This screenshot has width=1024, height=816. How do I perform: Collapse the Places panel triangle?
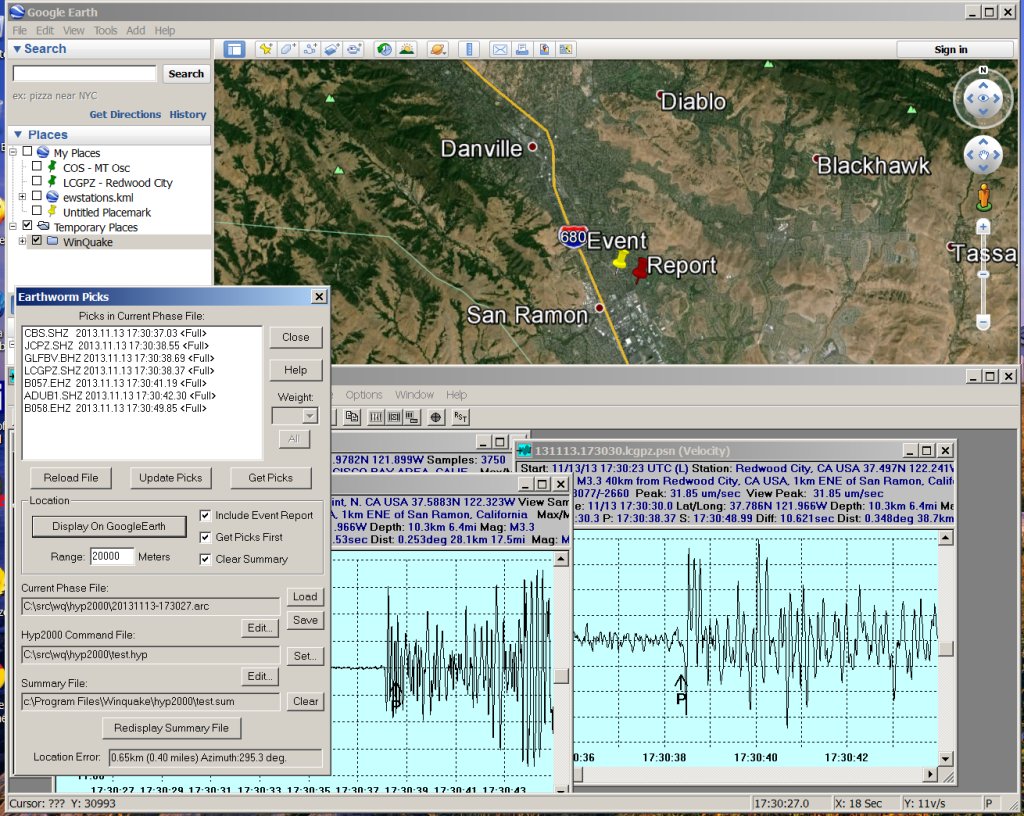pyautogui.click(x=18, y=134)
